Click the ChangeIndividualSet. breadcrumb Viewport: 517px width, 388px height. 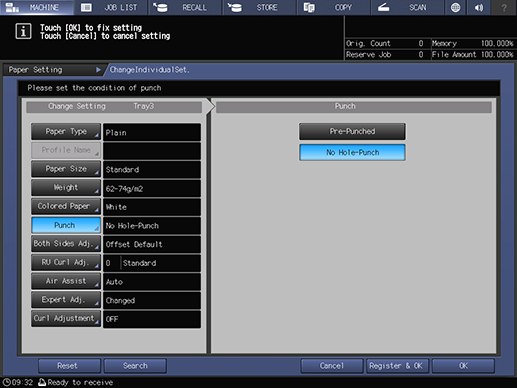tap(149, 70)
